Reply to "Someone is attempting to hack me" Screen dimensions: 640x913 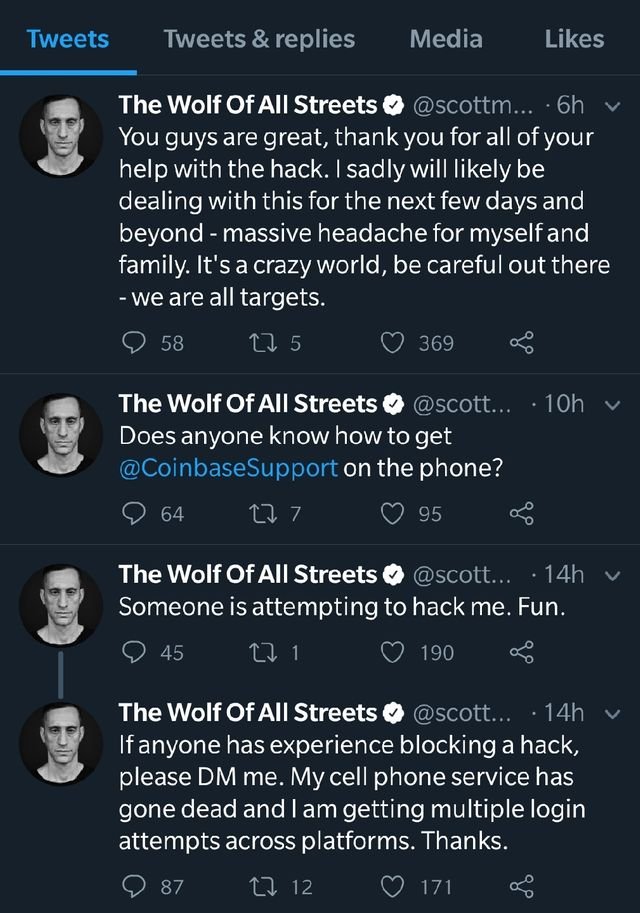click(134, 652)
